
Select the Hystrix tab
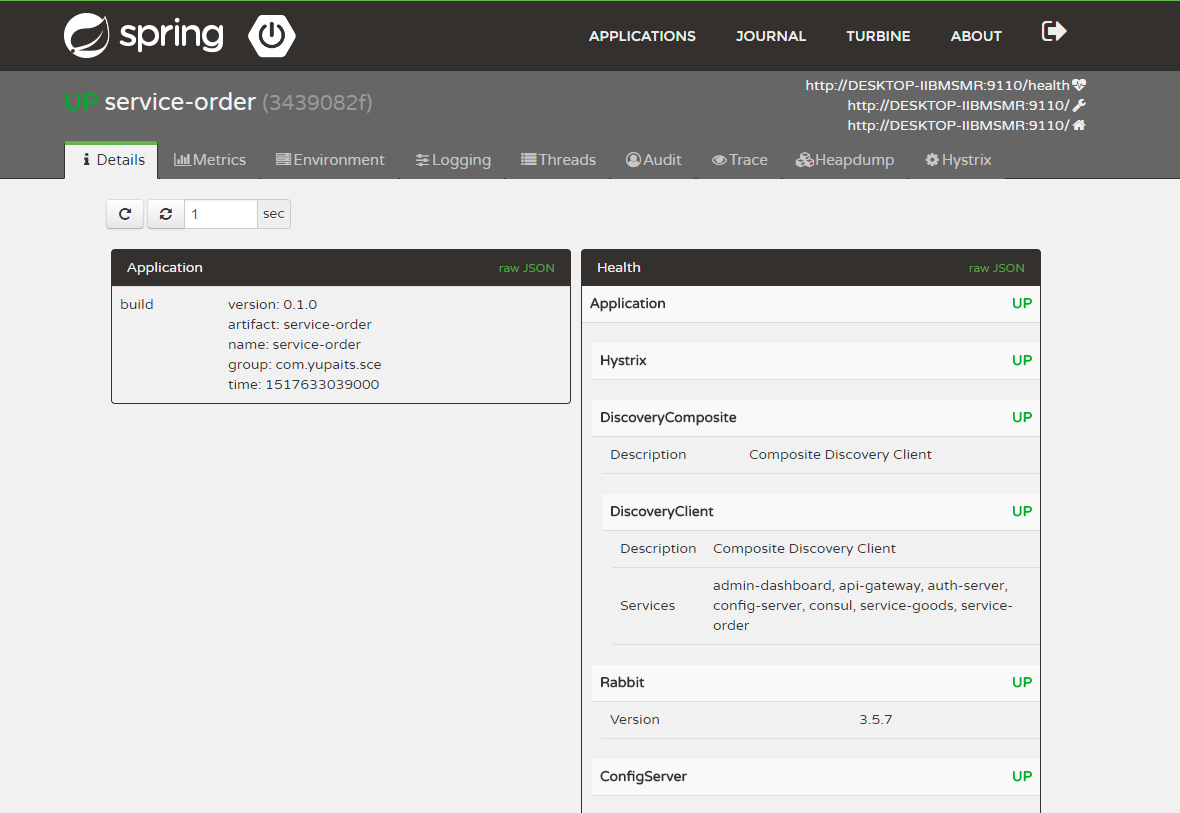click(958, 160)
